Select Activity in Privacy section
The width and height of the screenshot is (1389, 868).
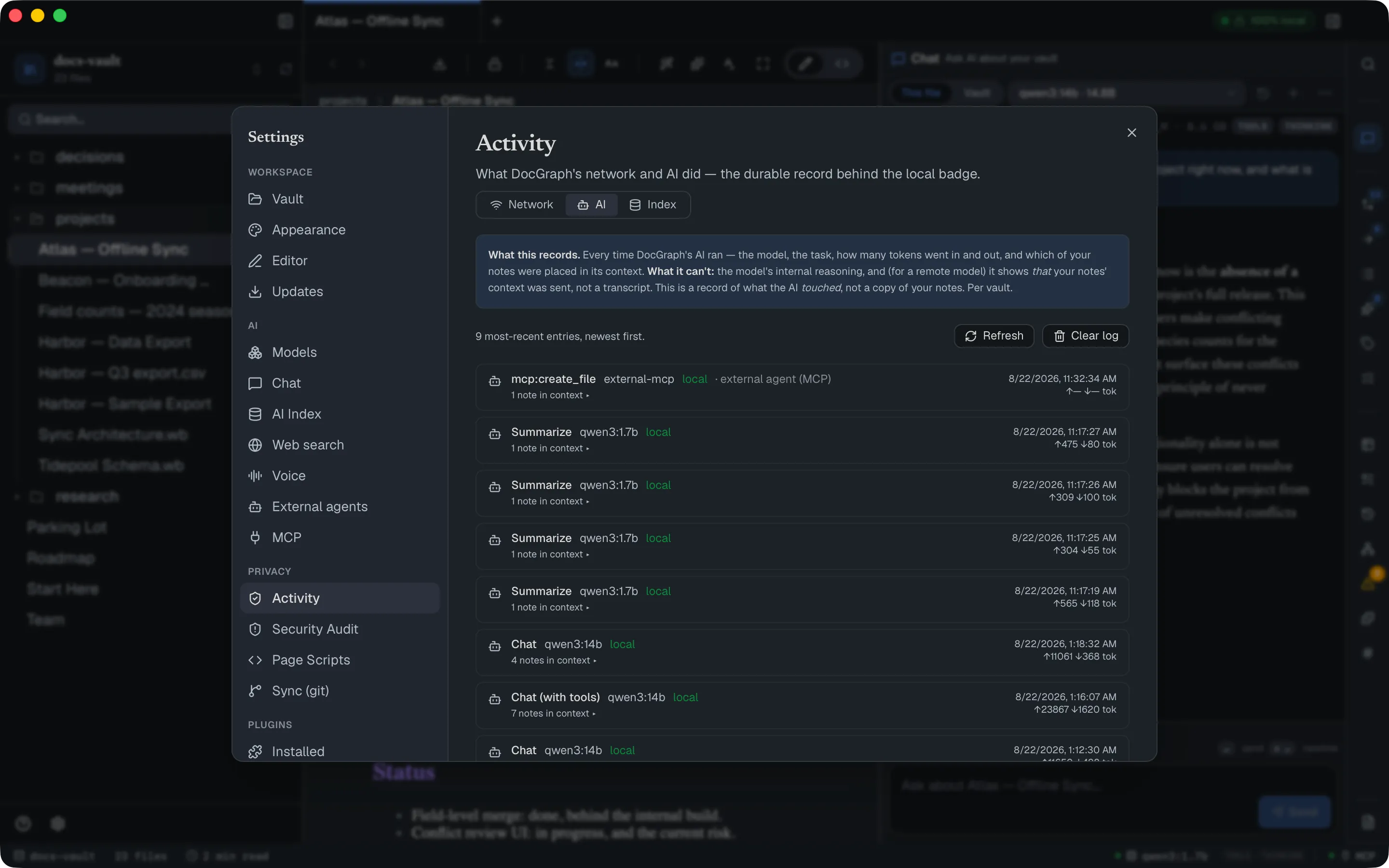coord(339,598)
